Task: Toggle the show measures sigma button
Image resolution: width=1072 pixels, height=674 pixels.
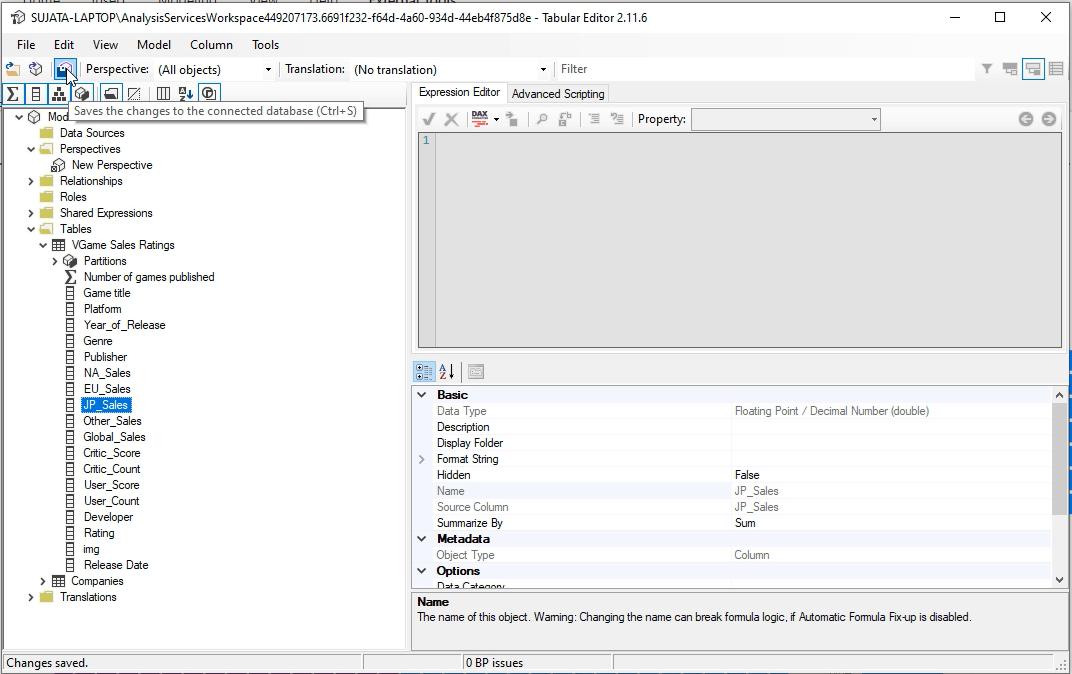Action: [x=12, y=94]
